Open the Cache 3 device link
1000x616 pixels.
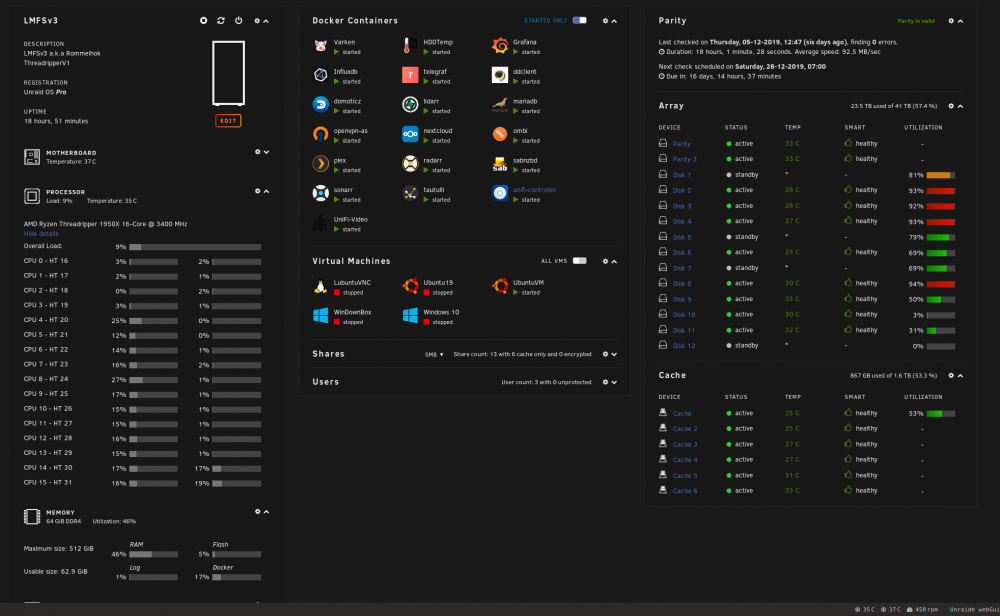pos(685,444)
